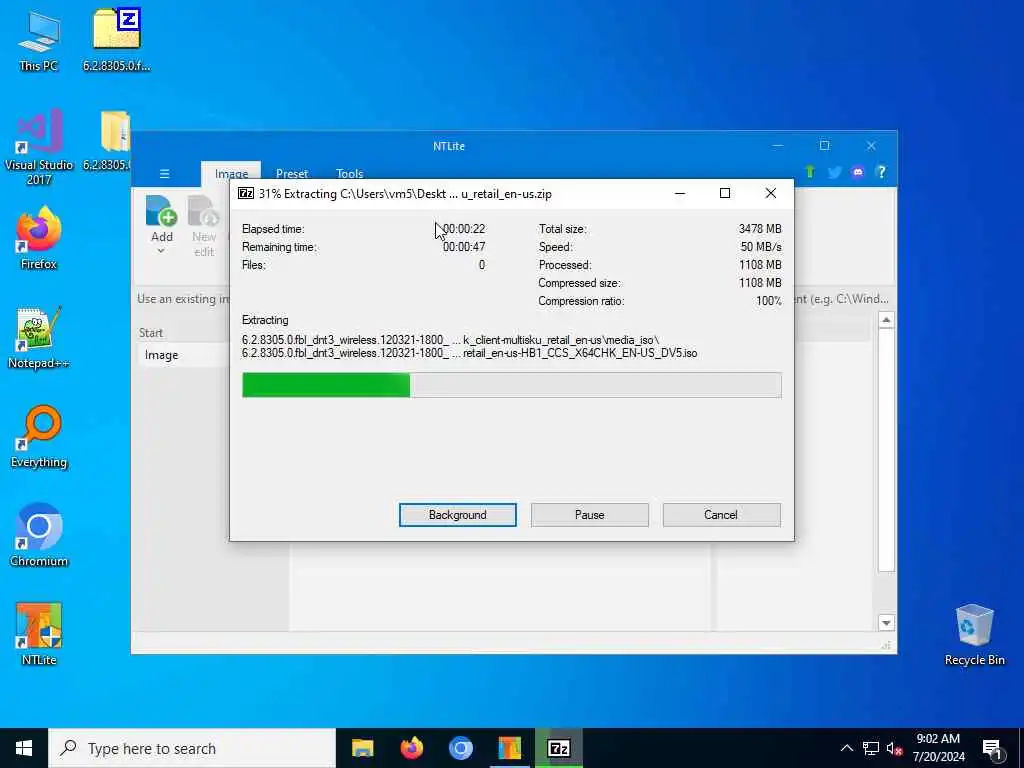This screenshot has height=768, width=1024.
Task: Maximize the 7-Zip extraction dialog
Action: [725, 193]
